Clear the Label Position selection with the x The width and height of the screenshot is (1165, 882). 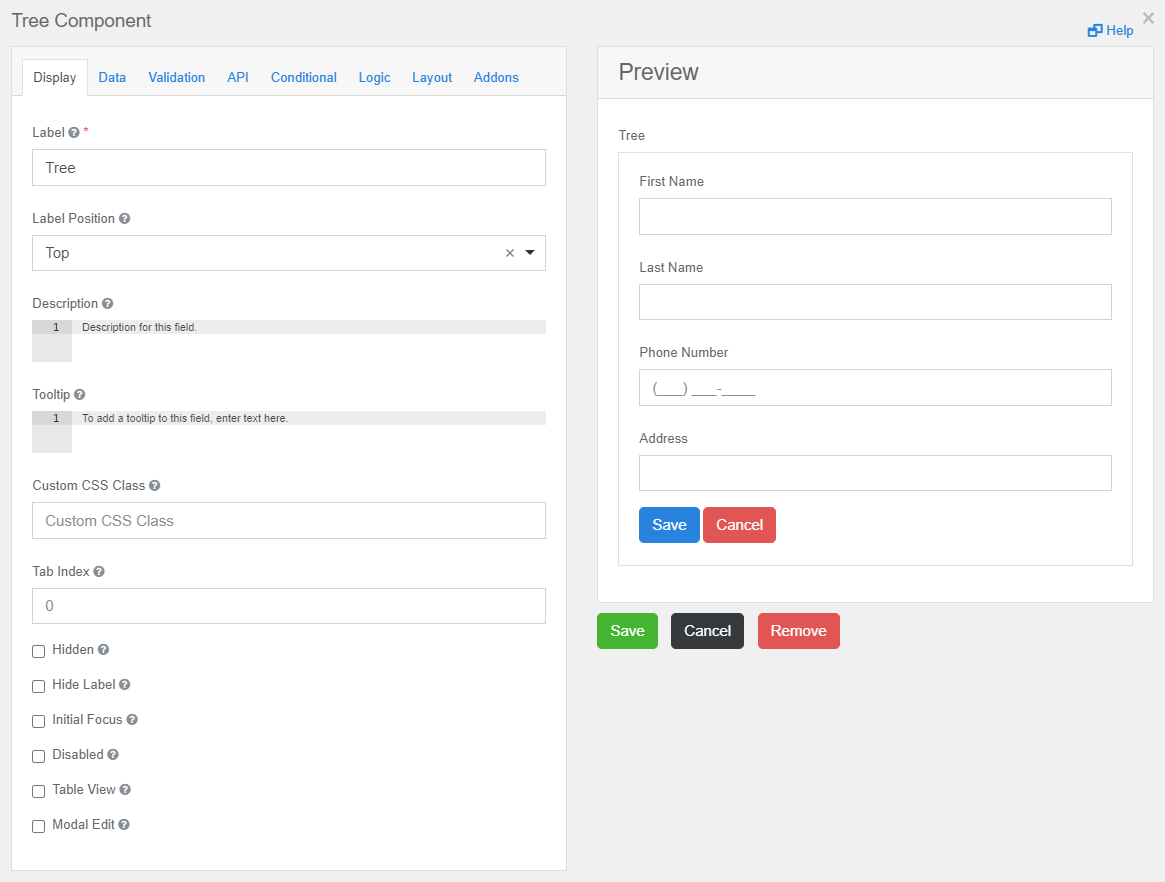[x=510, y=253]
